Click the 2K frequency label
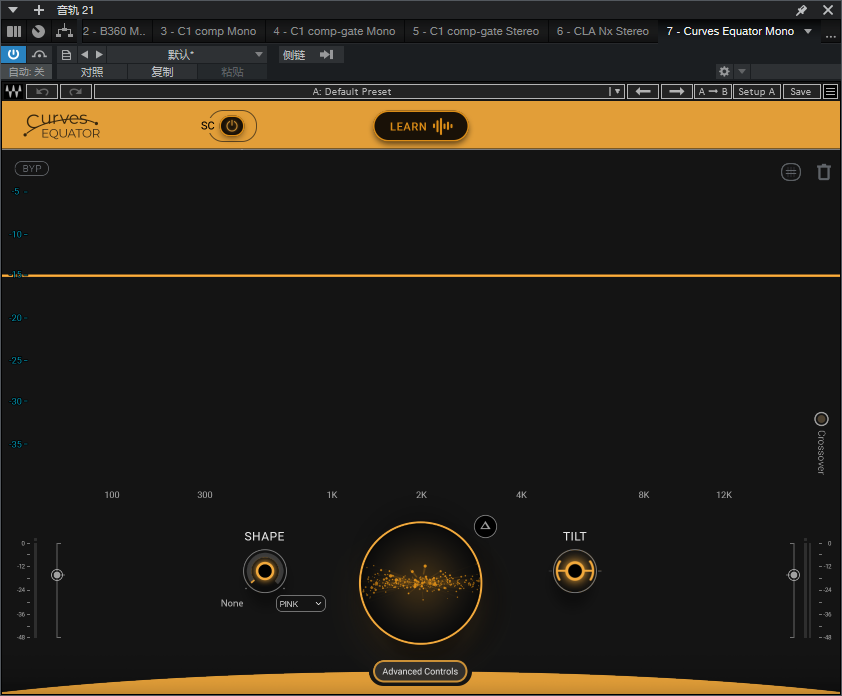The width and height of the screenshot is (842, 696). click(x=422, y=495)
